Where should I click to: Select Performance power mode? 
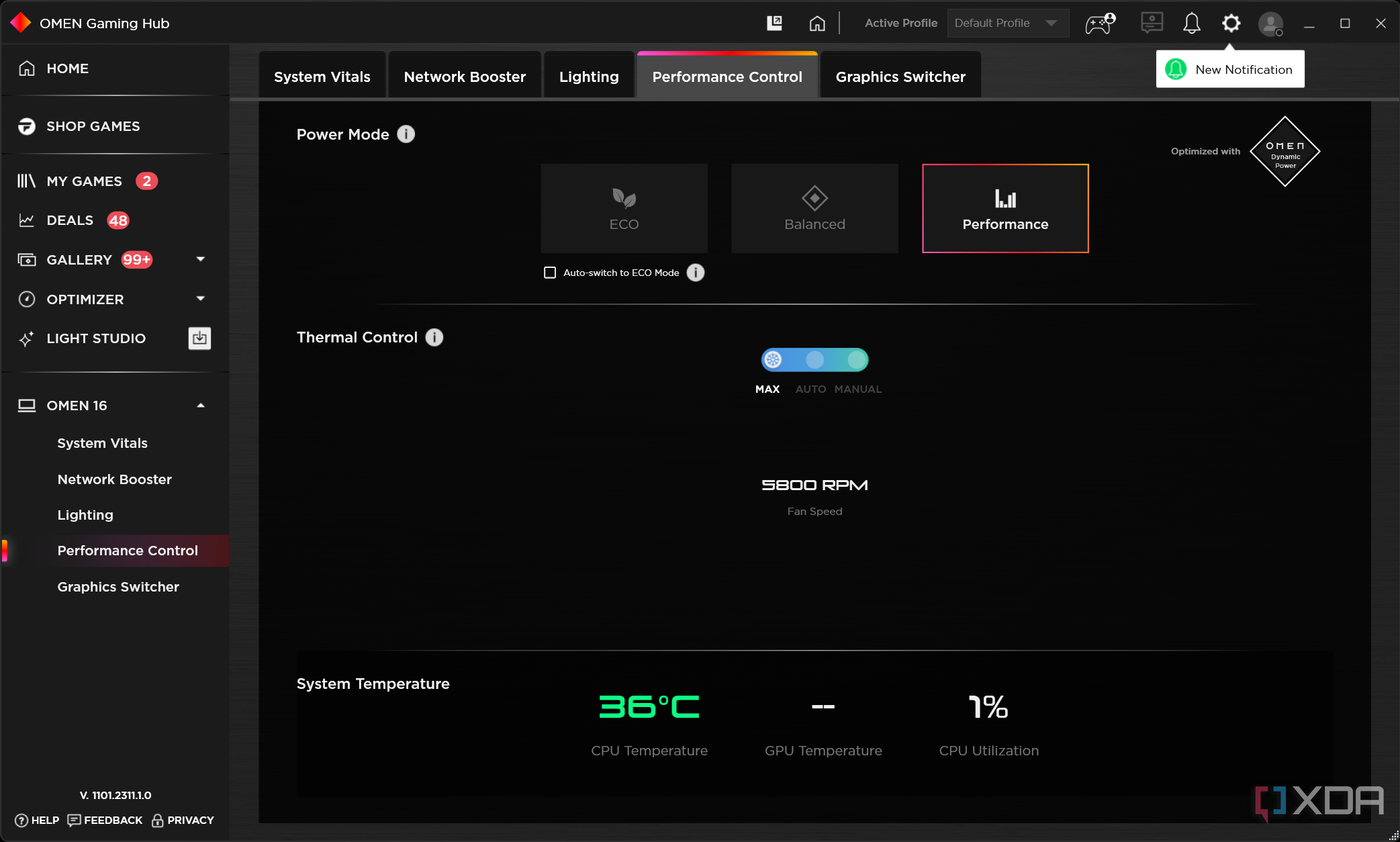click(x=1005, y=208)
